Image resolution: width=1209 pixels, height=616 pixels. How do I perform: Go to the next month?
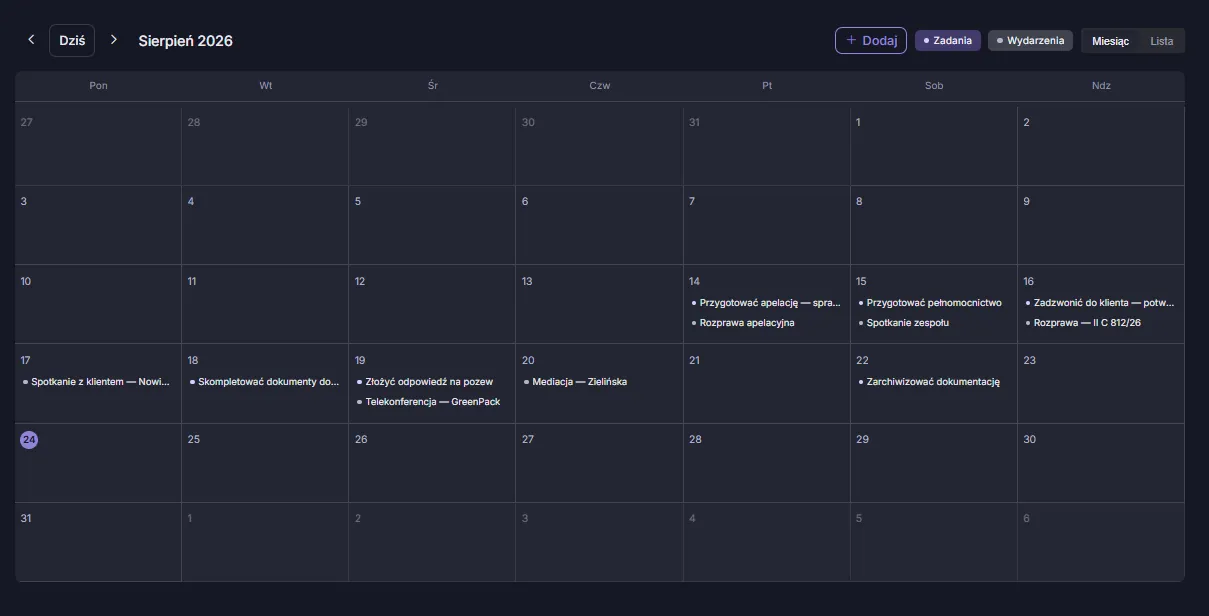[113, 40]
